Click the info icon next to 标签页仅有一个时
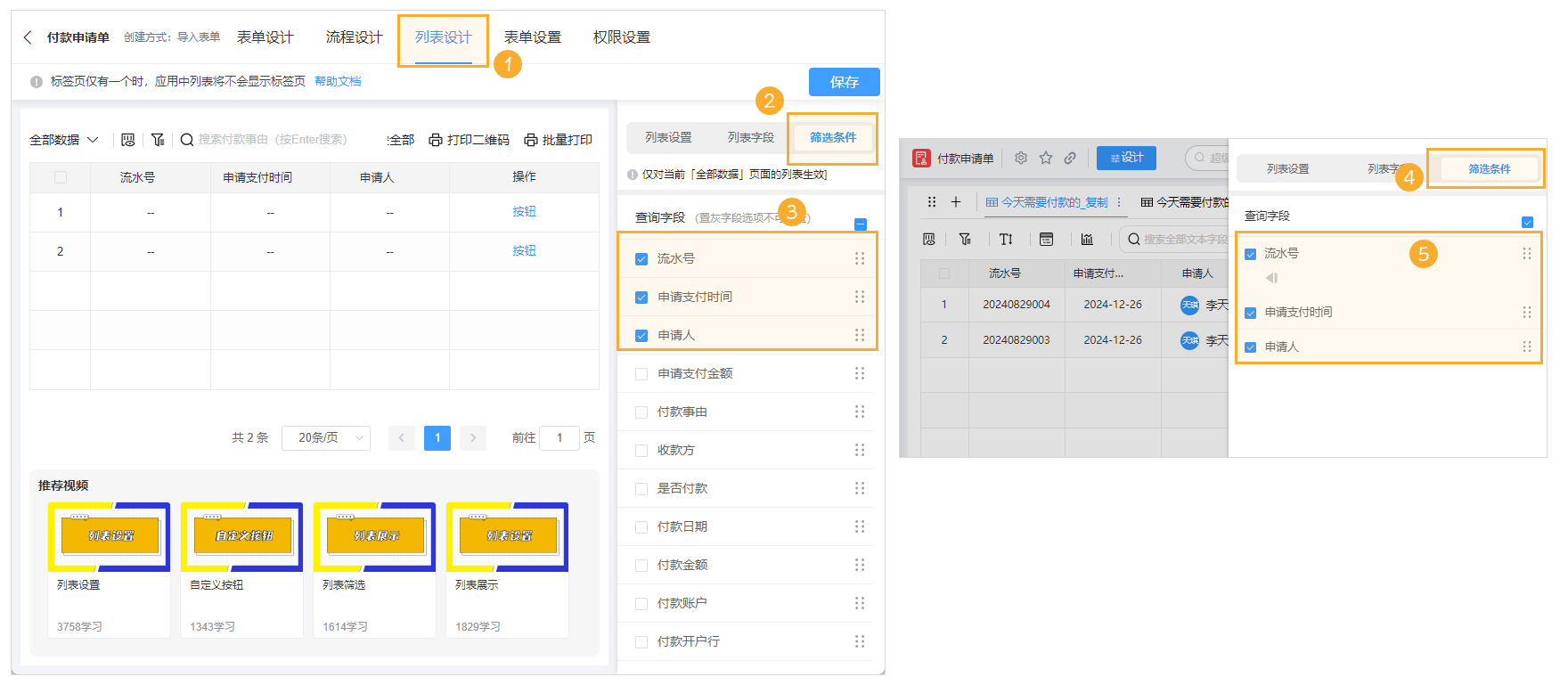Screen dimensions: 1568x685 [37, 82]
